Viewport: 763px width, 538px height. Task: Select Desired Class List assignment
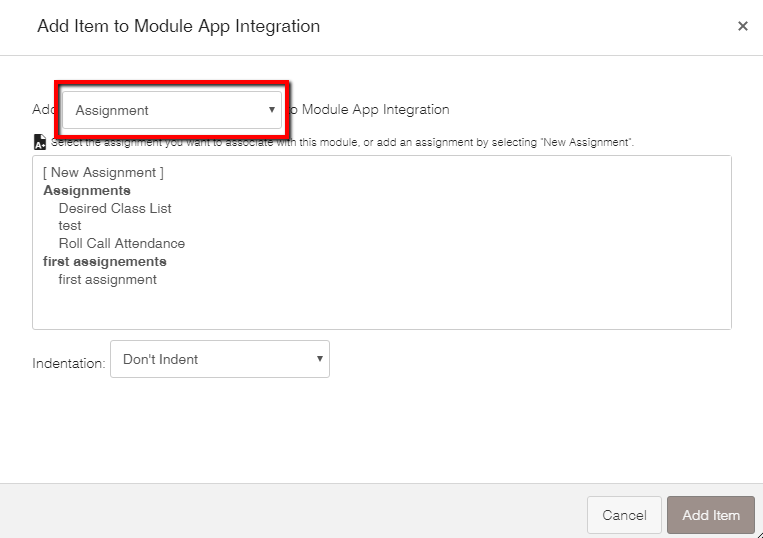[115, 208]
